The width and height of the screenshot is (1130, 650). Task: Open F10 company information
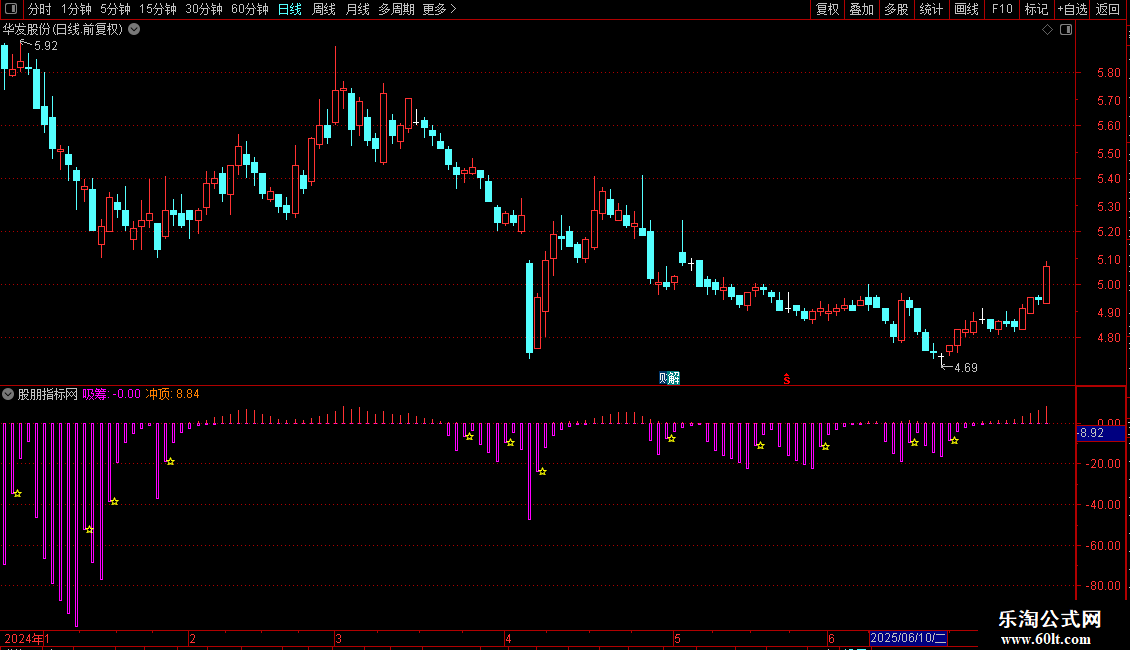(1002, 9)
